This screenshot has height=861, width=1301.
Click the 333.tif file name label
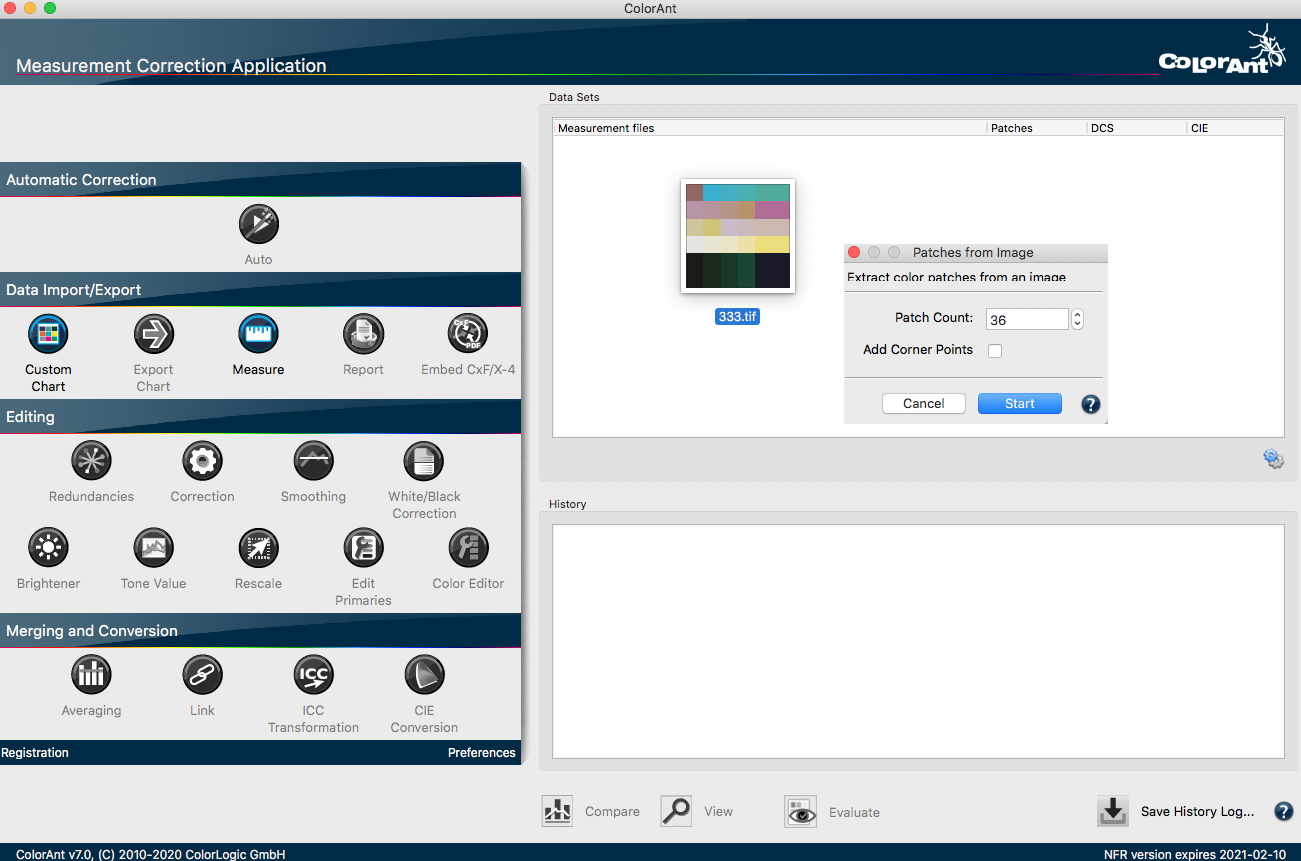point(738,316)
